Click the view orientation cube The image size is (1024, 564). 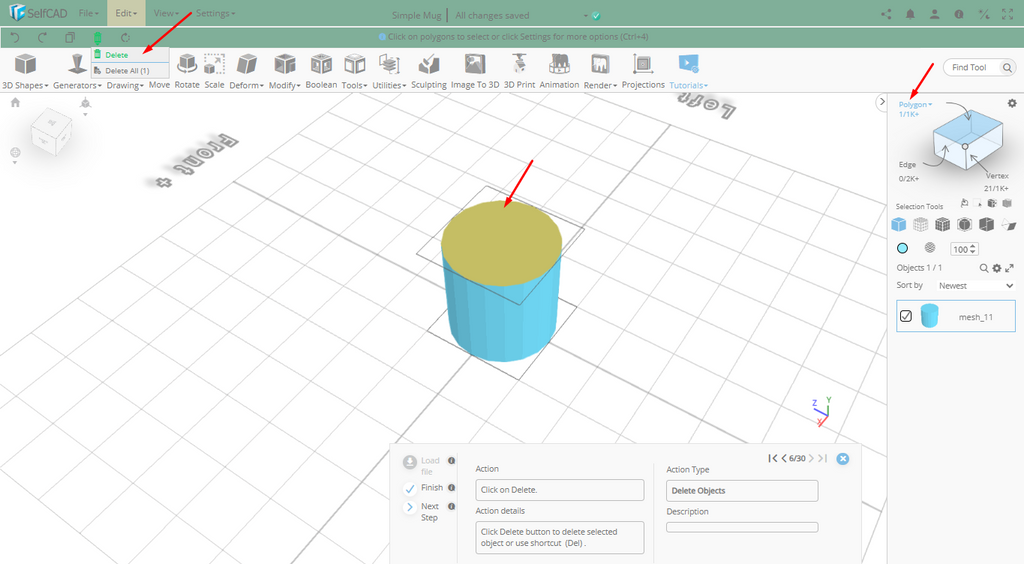(51, 133)
